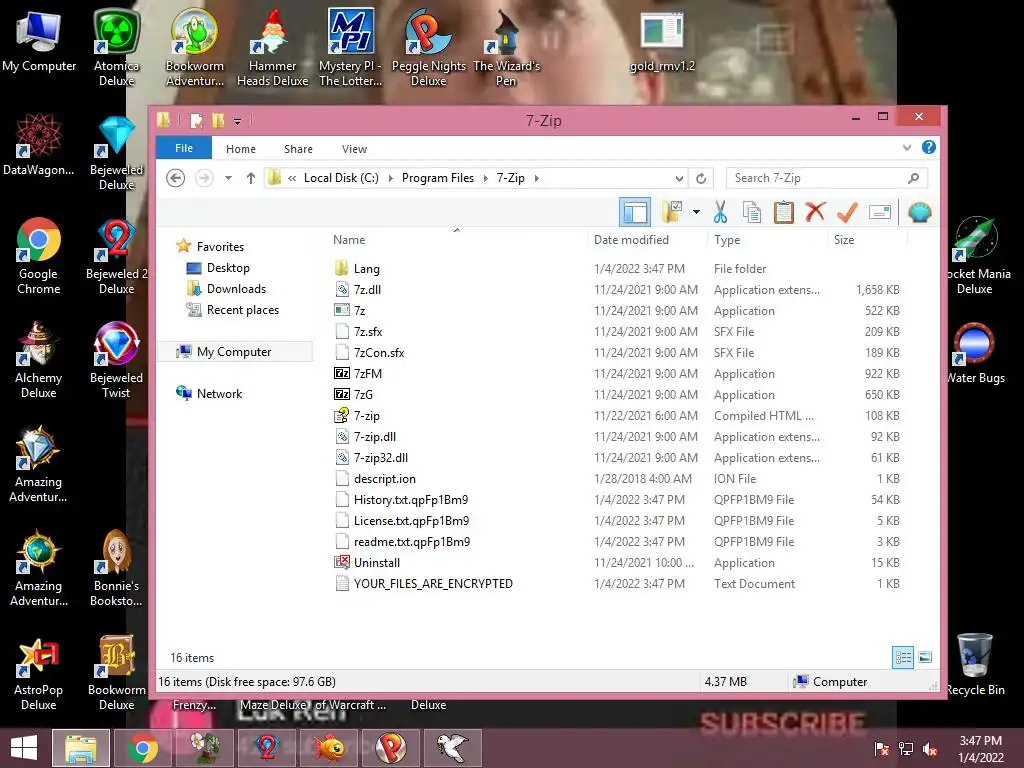Select Downloads in navigation pane
The image size is (1024, 768).
click(x=236, y=289)
